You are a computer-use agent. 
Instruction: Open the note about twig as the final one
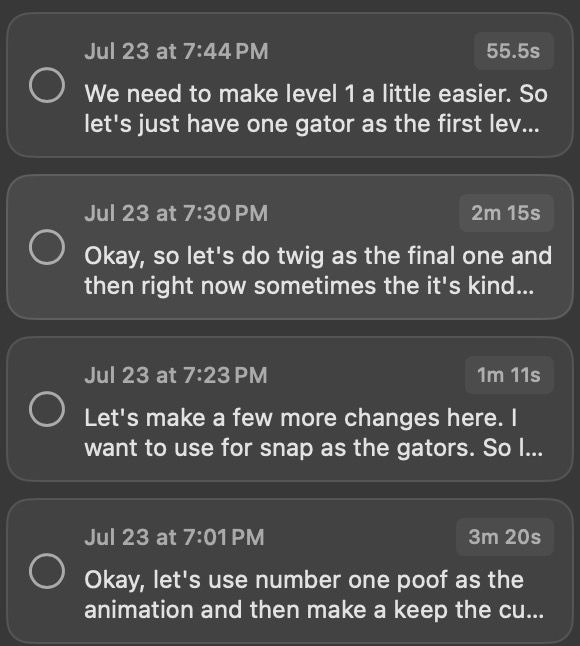(x=290, y=247)
